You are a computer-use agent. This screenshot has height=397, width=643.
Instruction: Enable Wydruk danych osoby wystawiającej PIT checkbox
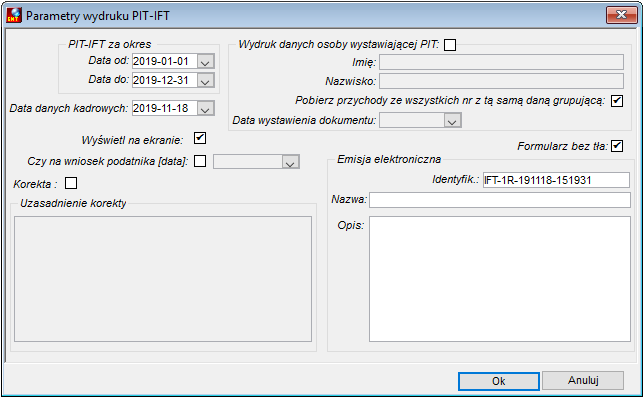click(x=450, y=45)
